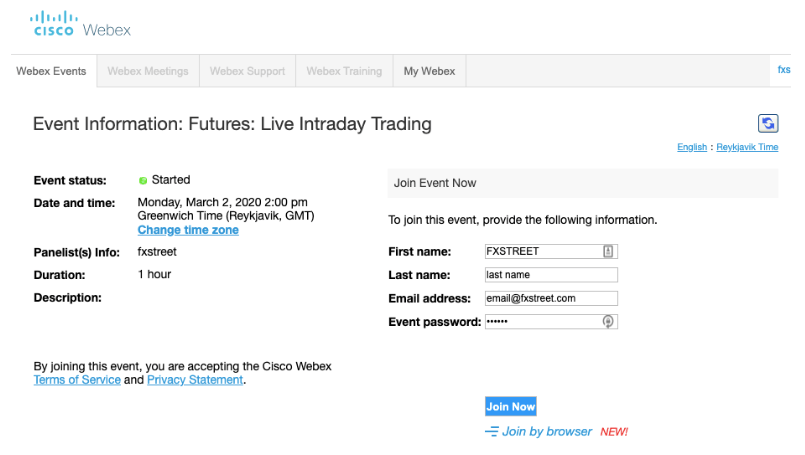Go to the My Webex tab
805x455 pixels.
pyautogui.click(x=429, y=71)
